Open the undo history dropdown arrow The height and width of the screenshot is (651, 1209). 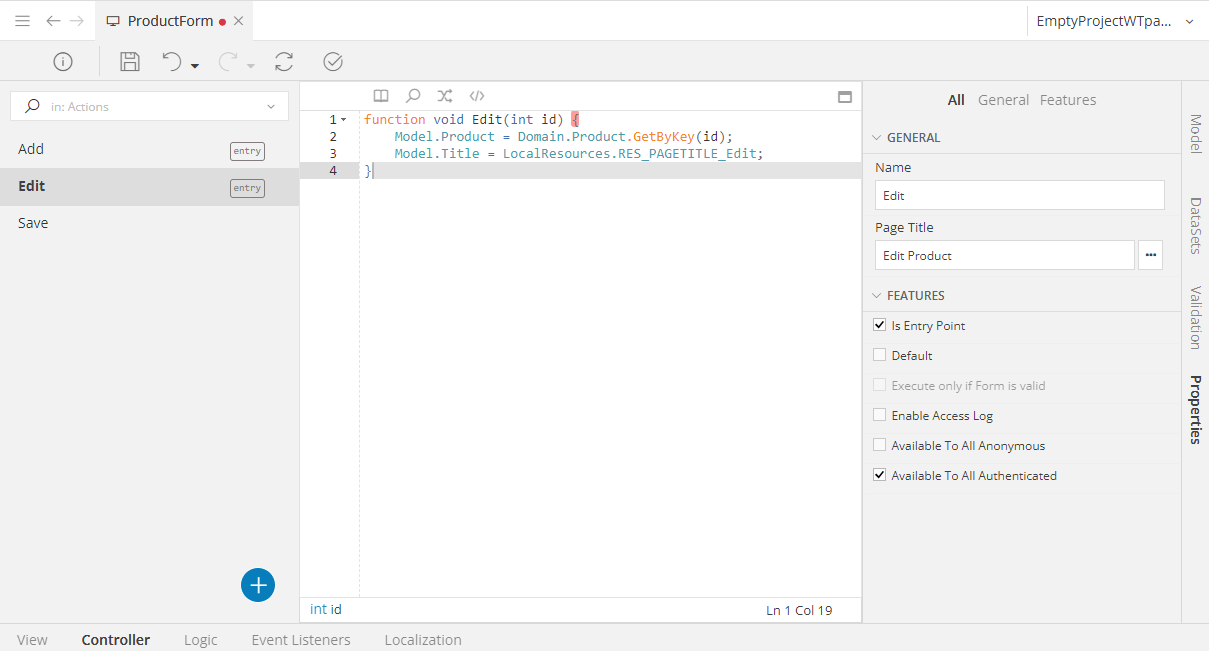(195, 65)
